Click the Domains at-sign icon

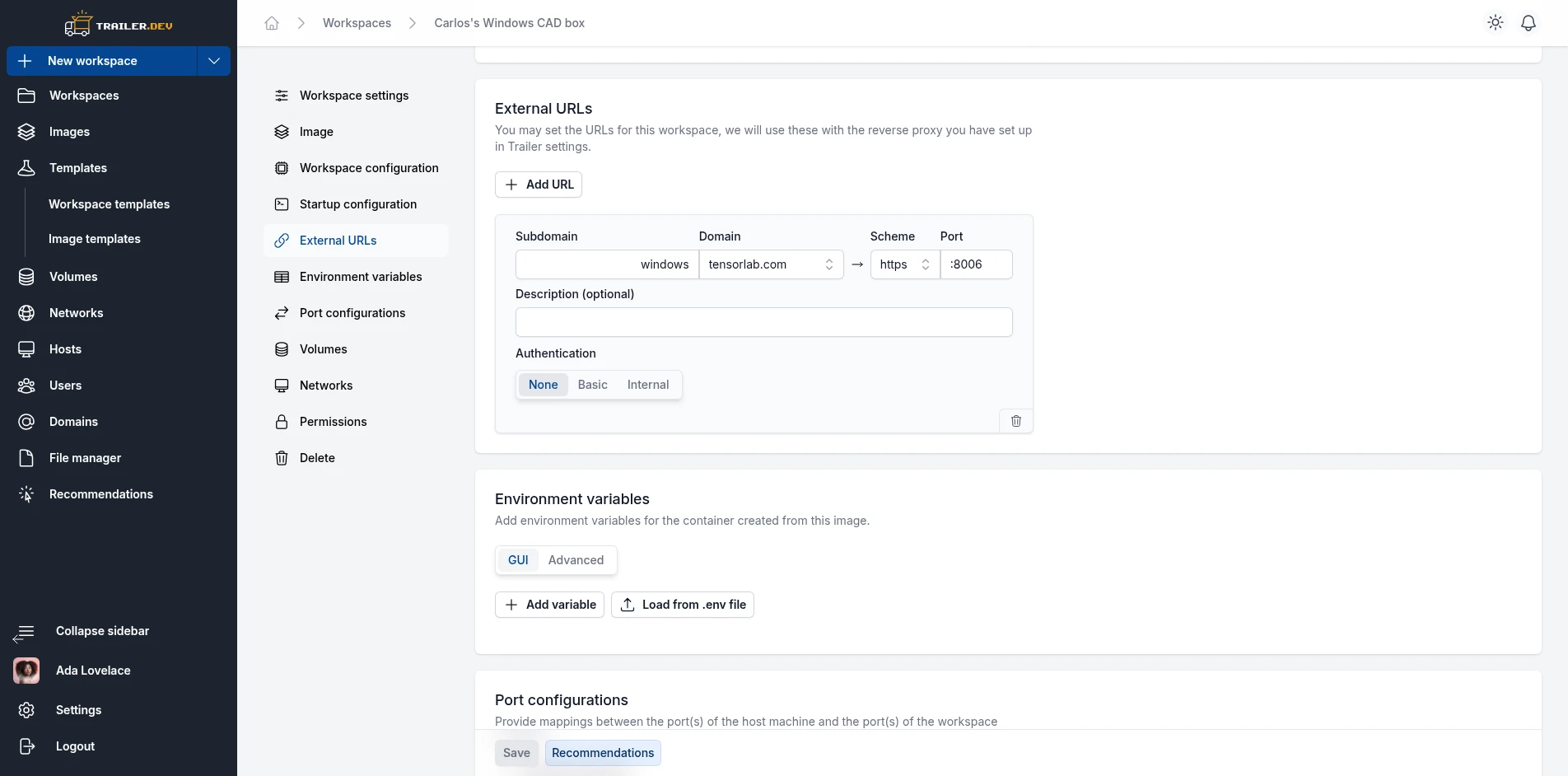click(26, 422)
